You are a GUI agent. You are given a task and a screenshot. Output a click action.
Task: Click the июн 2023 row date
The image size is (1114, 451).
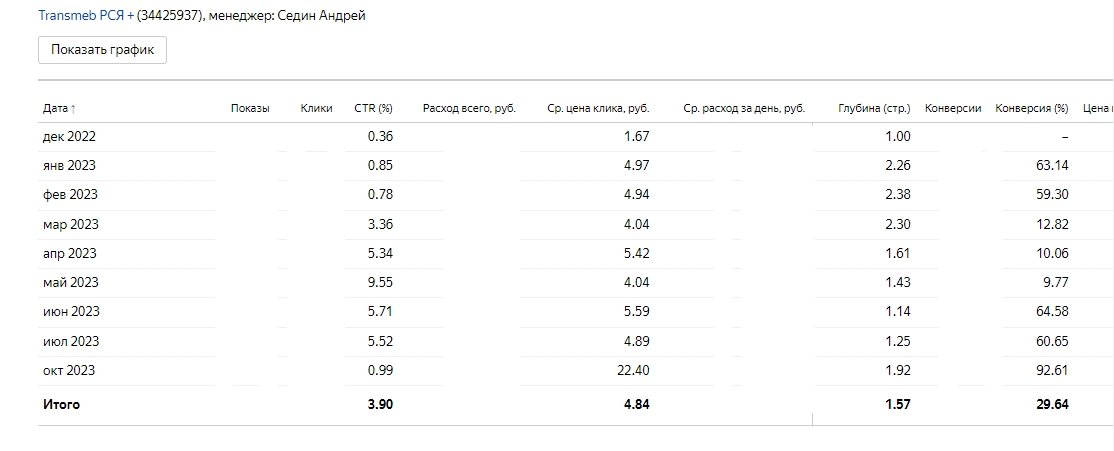pos(71,311)
